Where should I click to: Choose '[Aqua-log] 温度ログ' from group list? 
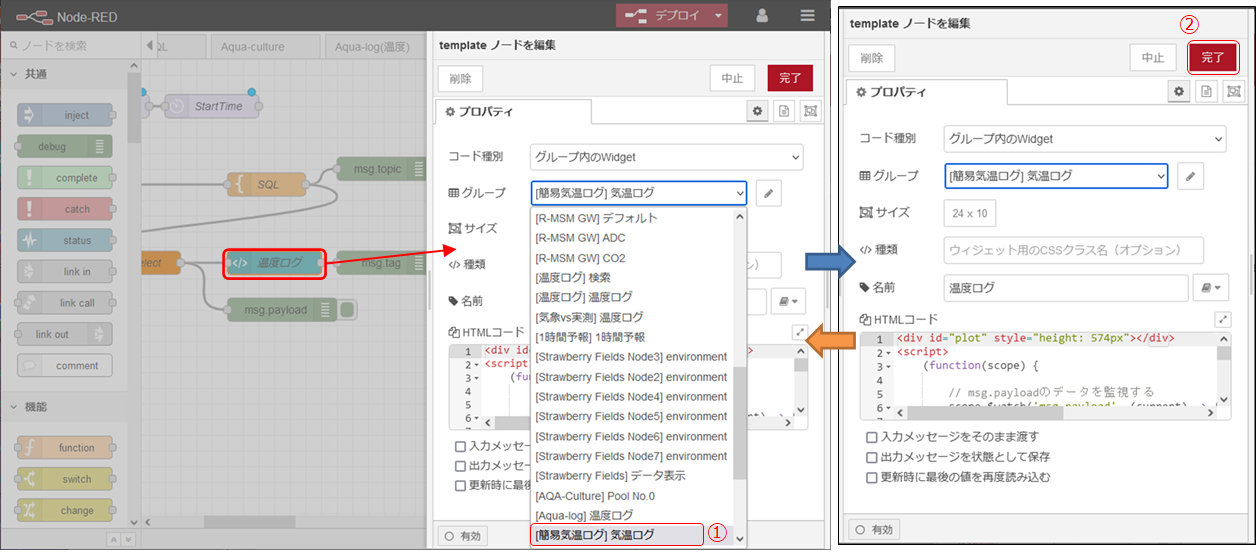[x=584, y=515]
